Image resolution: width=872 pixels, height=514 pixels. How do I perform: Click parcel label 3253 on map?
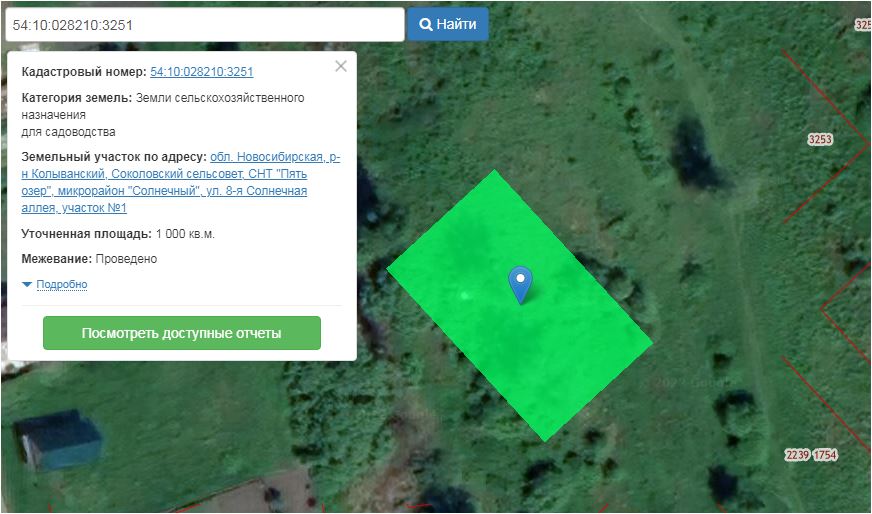[x=820, y=139]
